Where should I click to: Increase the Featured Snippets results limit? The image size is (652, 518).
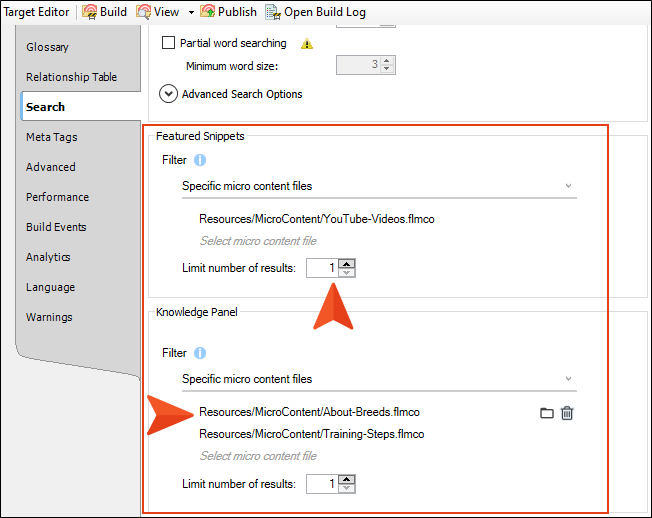pyautogui.click(x=347, y=263)
